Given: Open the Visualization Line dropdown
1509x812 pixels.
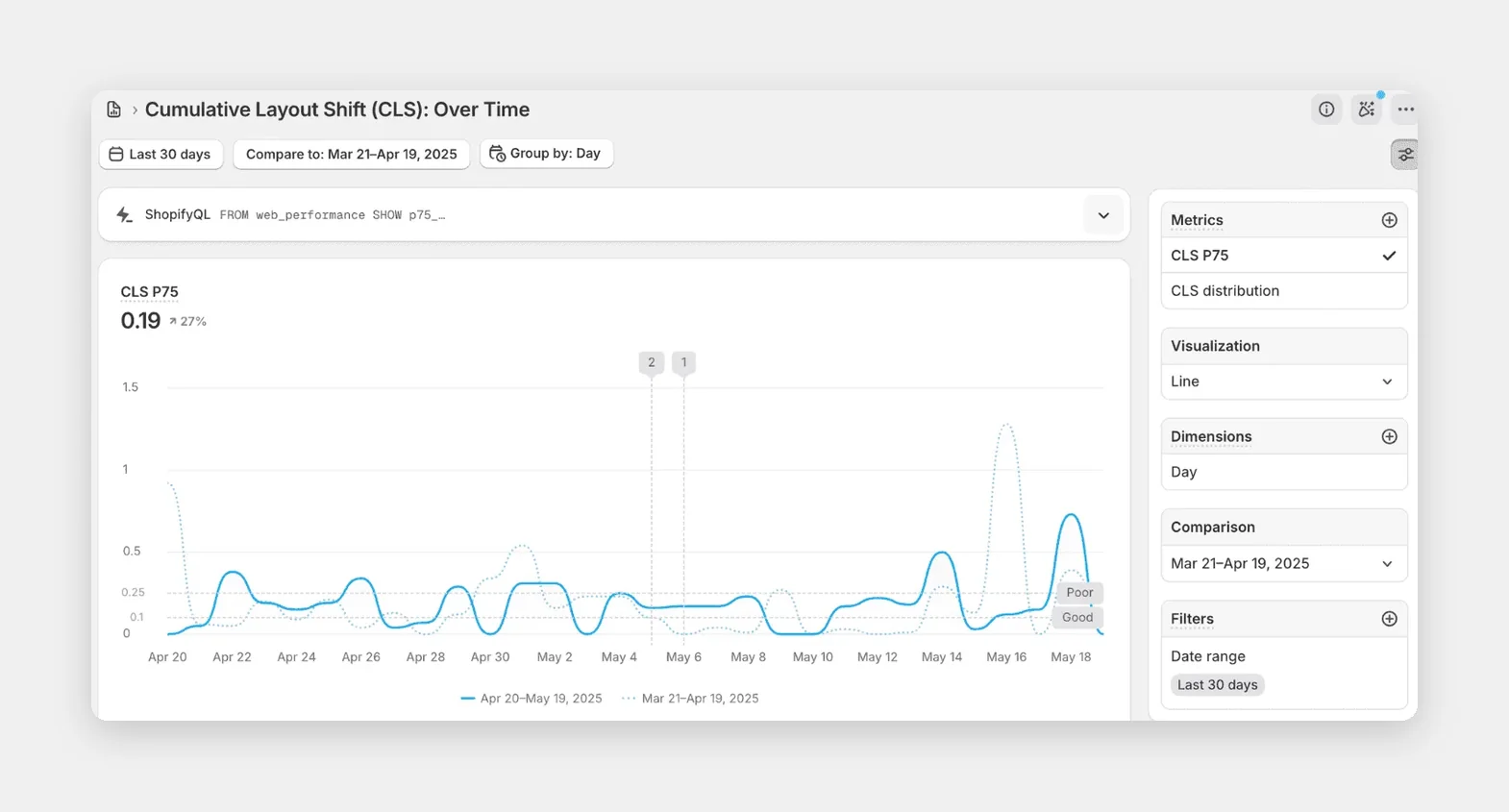Looking at the screenshot, I should point(1284,381).
